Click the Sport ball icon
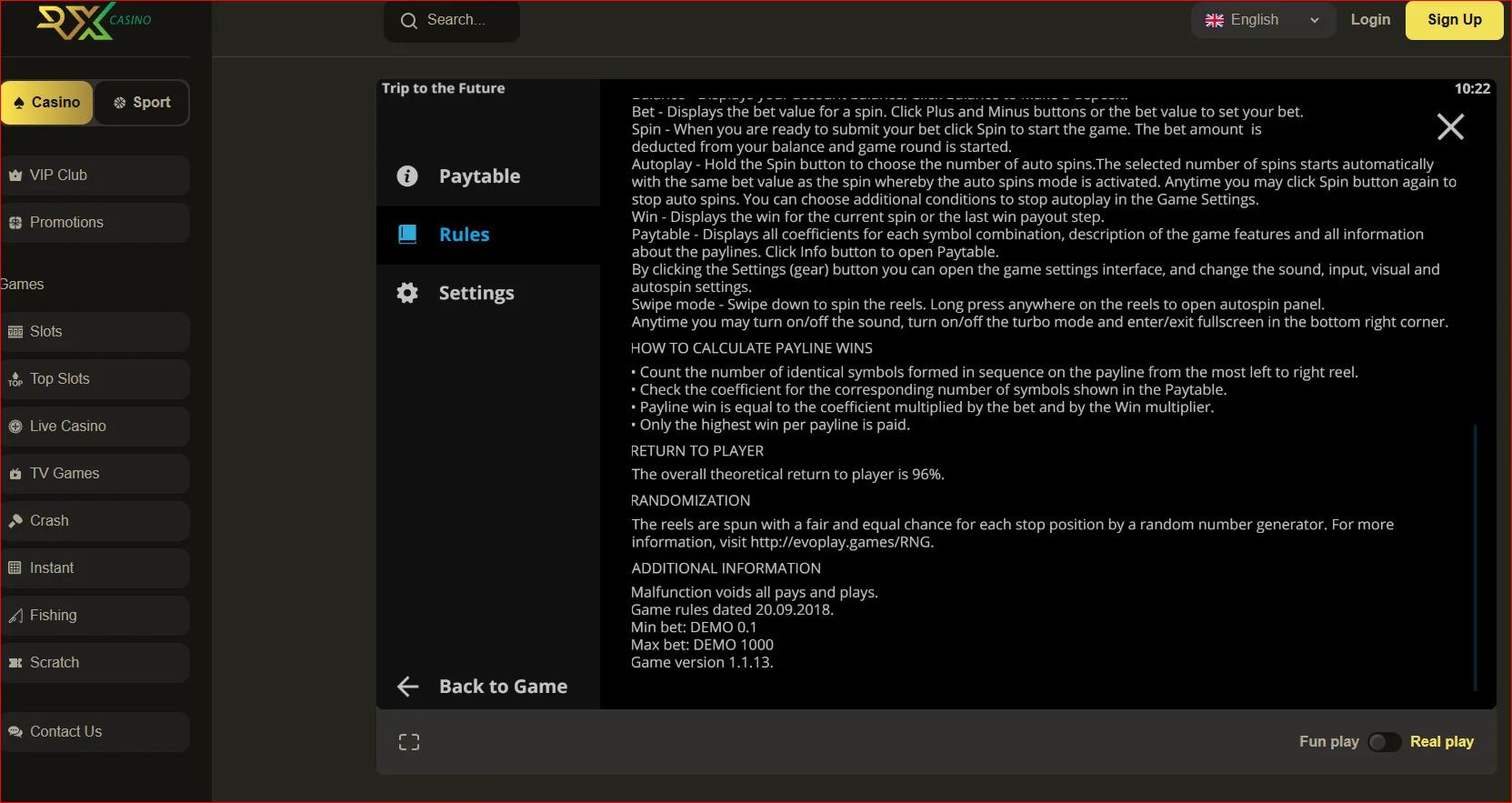The width and height of the screenshot is (1512, 803). (x=120, y=103)
